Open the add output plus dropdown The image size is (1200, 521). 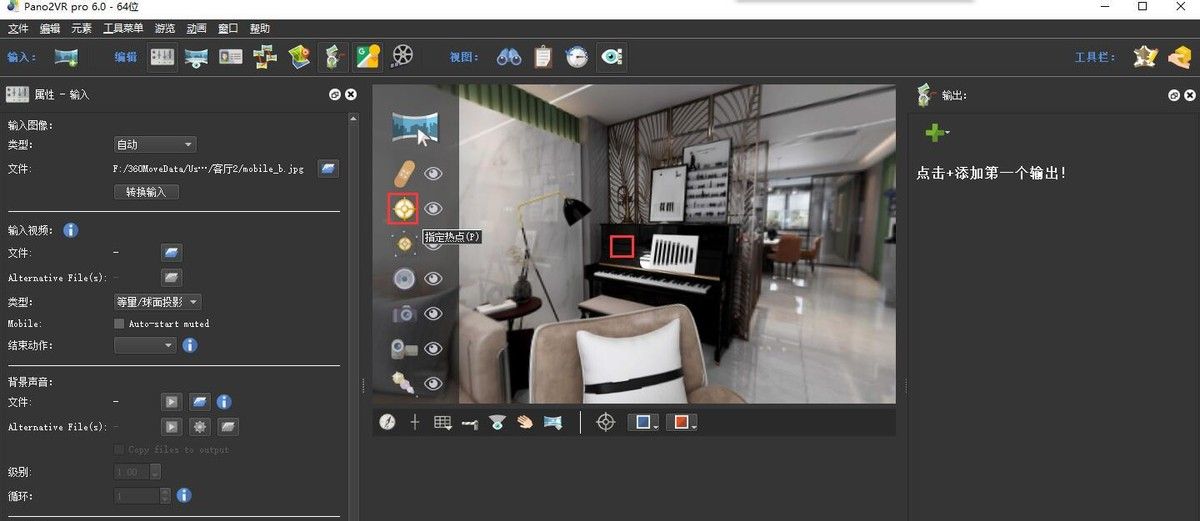coord(937,132)
